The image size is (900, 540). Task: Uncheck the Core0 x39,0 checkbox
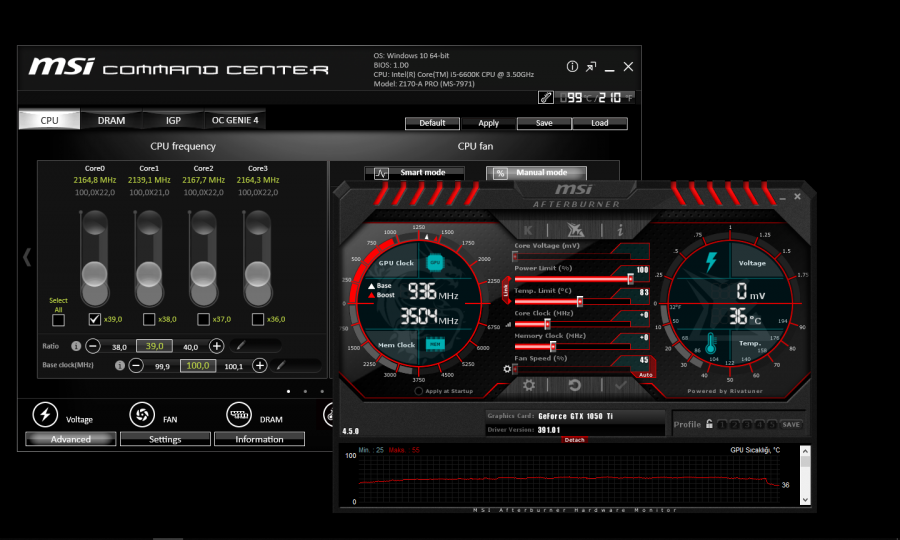[x=95, y=319]
